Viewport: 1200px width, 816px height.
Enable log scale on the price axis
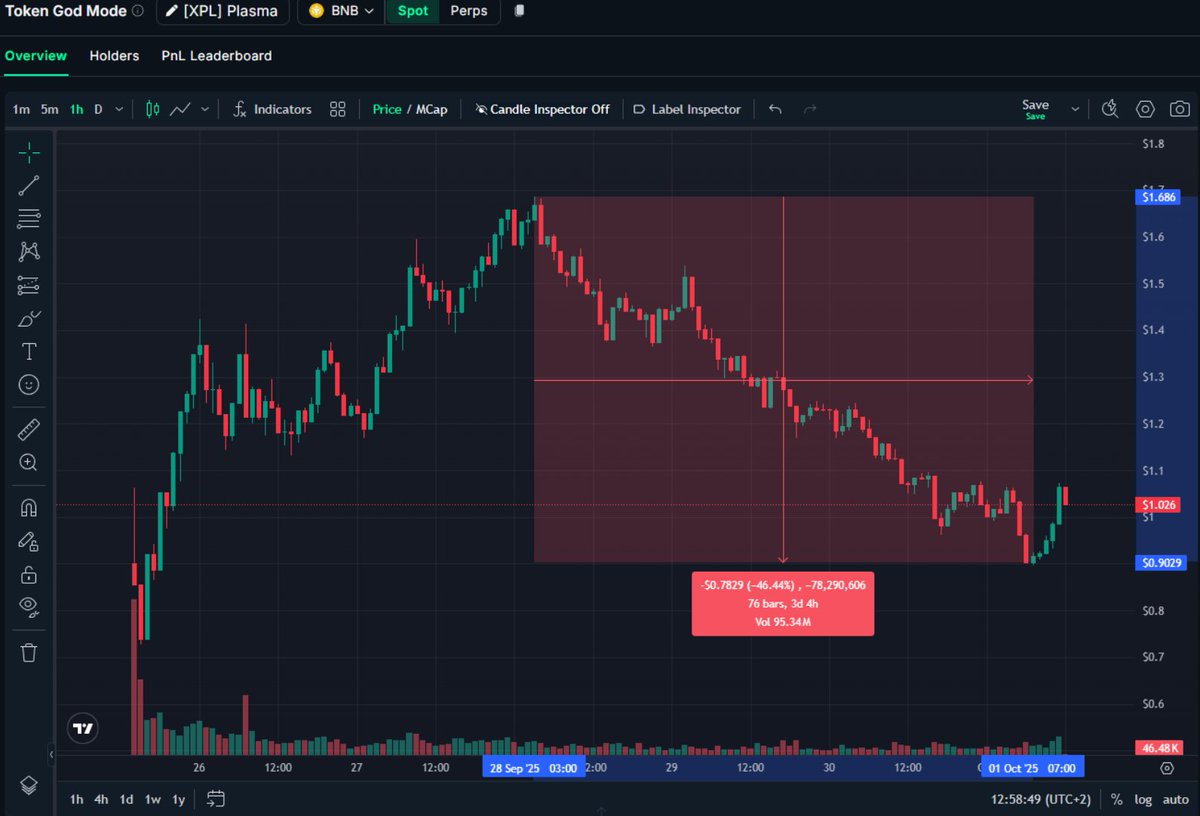pos(1143,799)
